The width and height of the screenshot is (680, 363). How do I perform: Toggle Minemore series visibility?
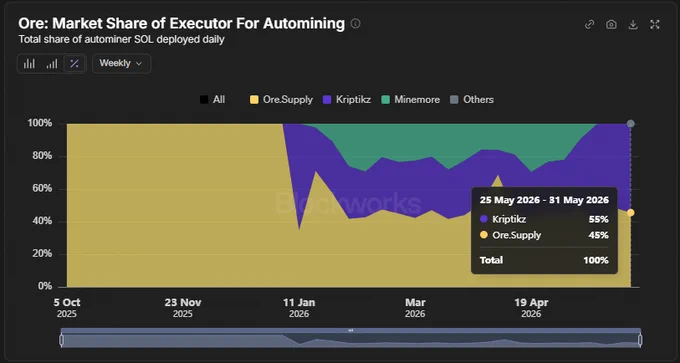coord(410,100)
